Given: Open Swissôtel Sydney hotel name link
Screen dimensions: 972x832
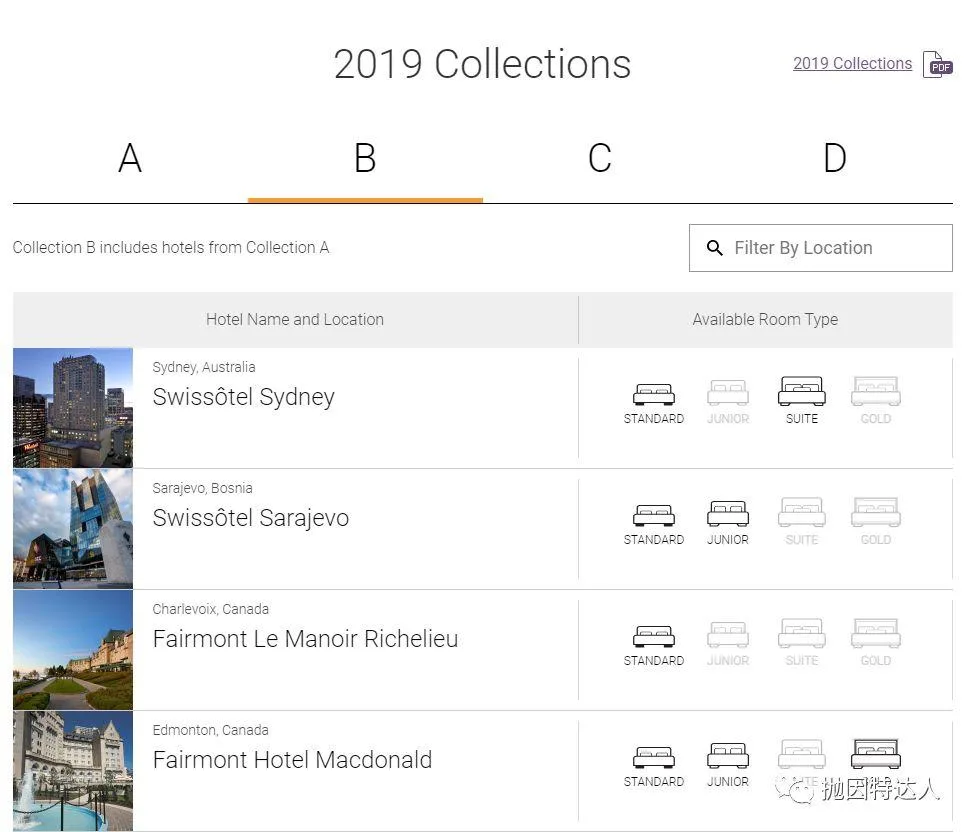Looking at the screenshot, I should [x=243, y=397].
